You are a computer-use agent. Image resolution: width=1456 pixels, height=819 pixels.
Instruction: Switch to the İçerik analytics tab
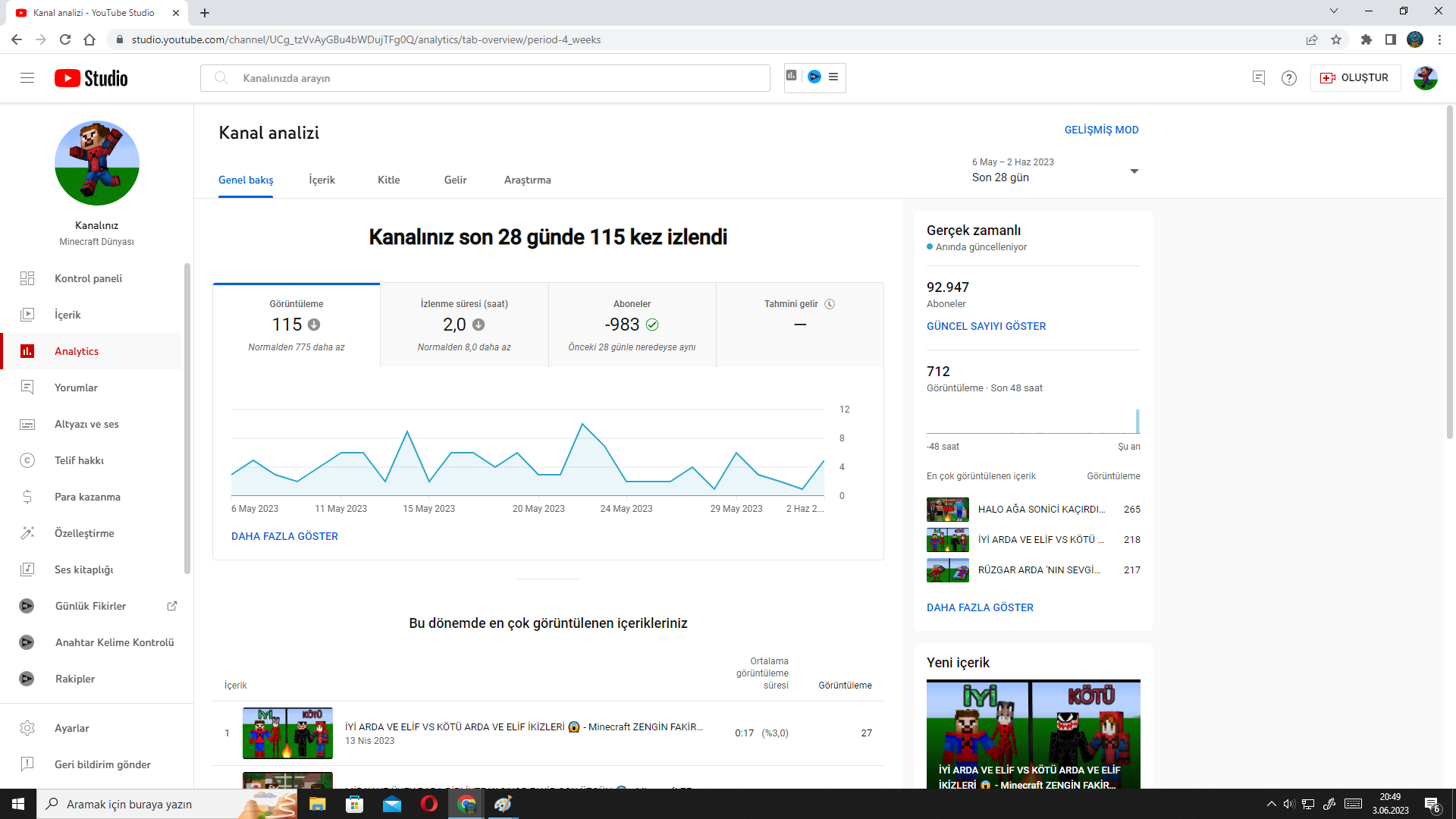[x=322, y=180]
